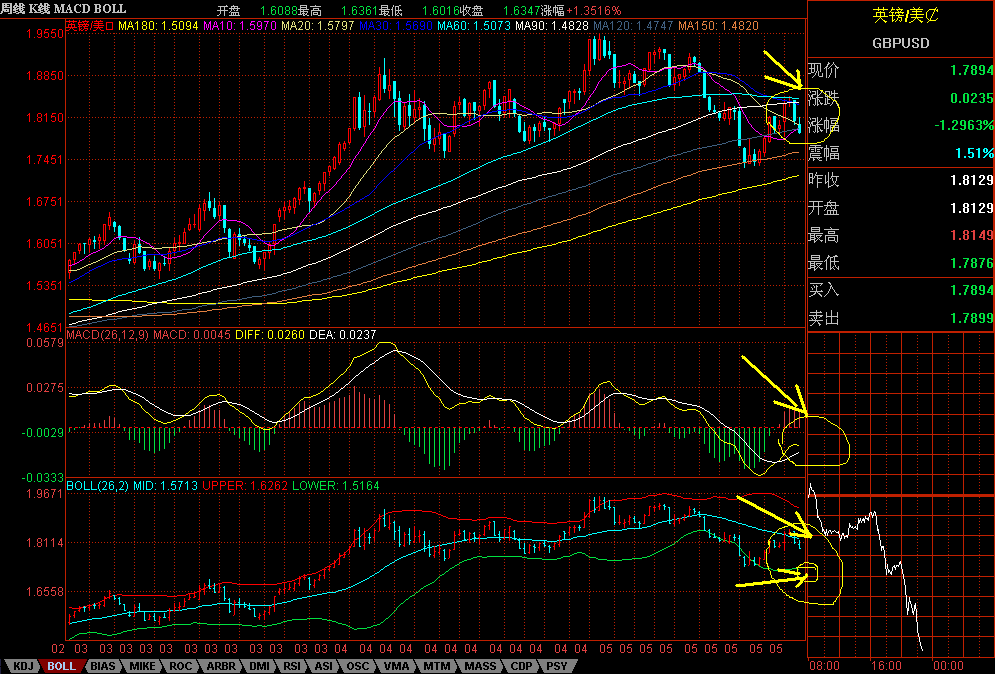Select the ROC indicator tab
Screen dimensions: 995x674
pos(180,666)
